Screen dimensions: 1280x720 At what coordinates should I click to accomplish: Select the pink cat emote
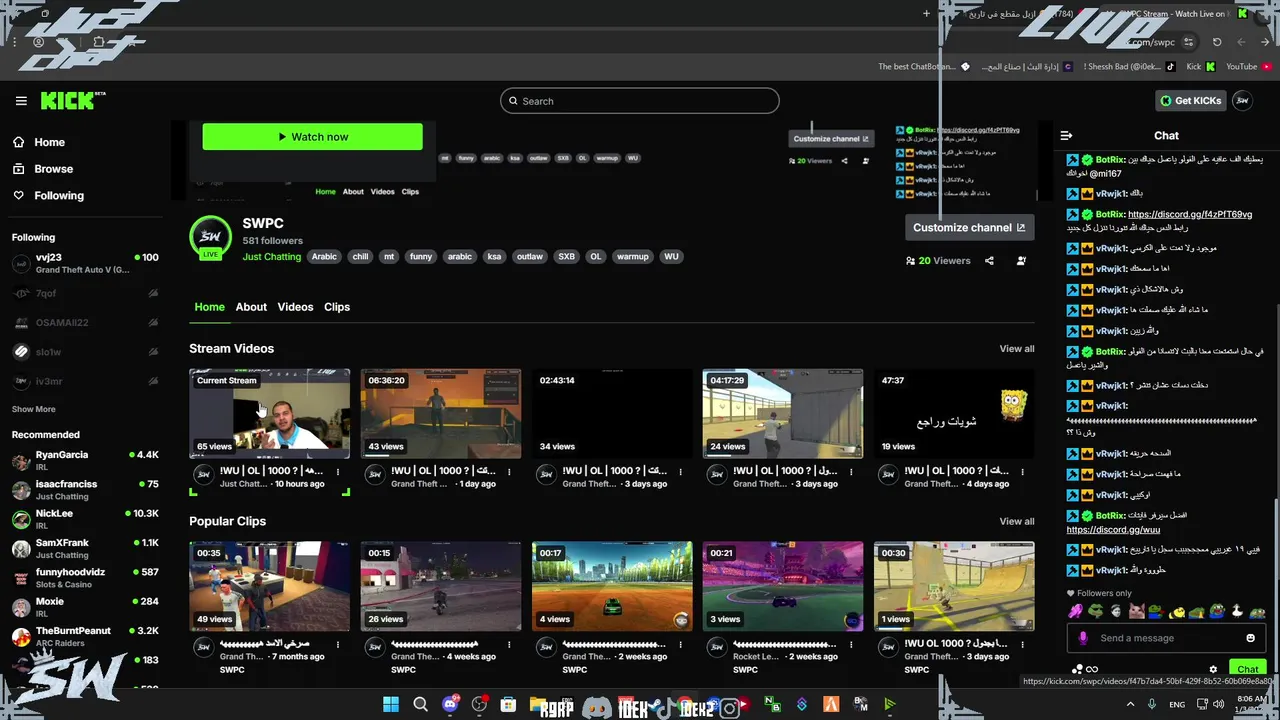(1137, 611)
